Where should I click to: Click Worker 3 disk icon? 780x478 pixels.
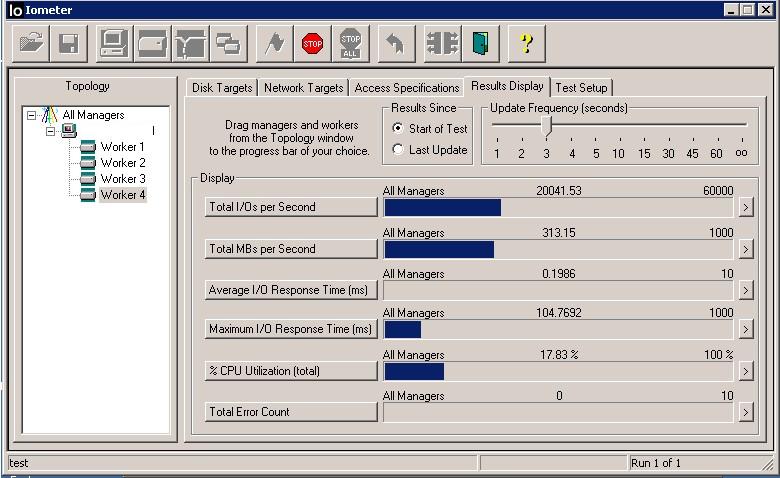coord(88,179)
